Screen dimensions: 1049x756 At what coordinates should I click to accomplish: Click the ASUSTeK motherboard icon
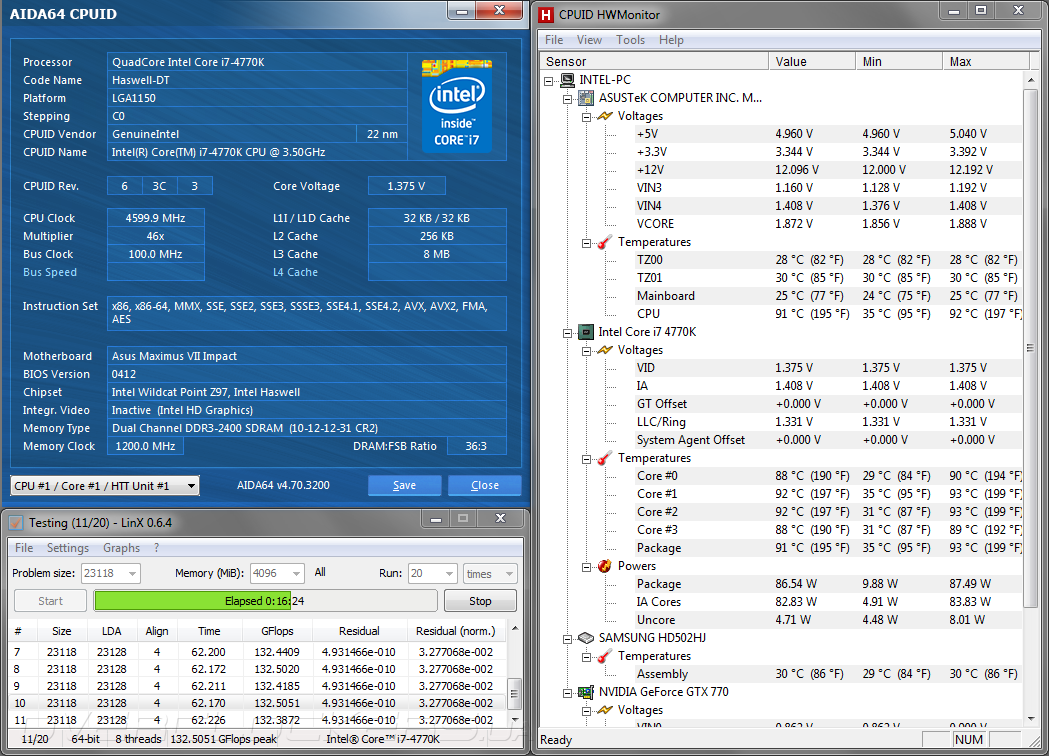coord(586,98)
